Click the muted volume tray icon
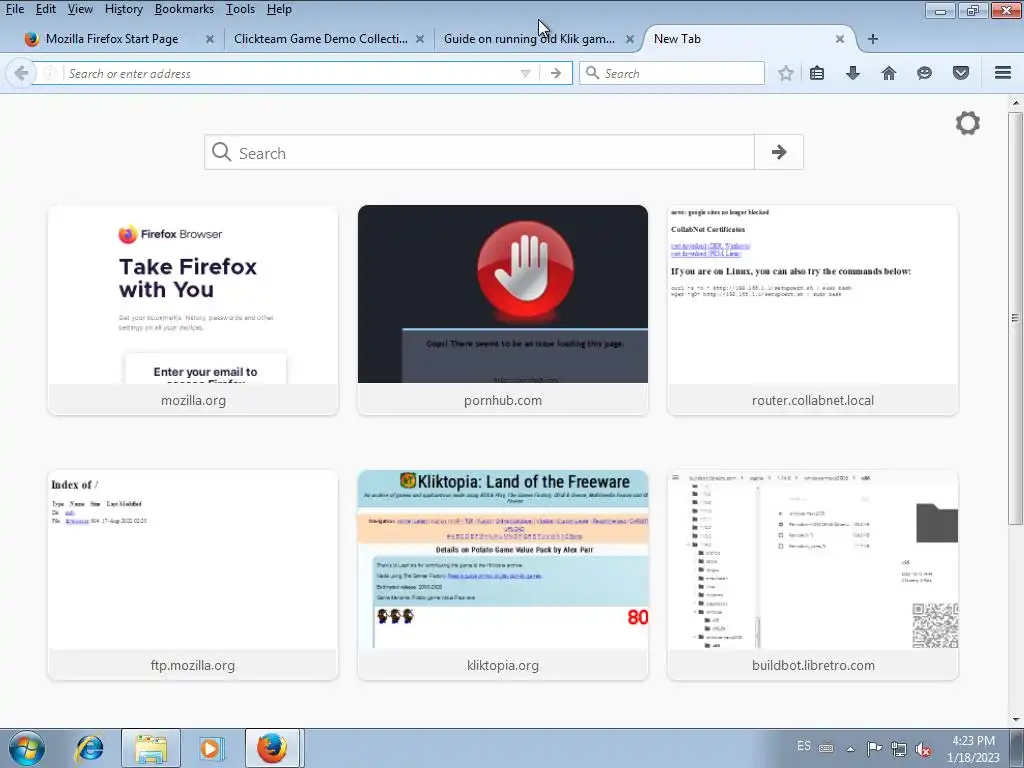The height and width of the screenshot is (768, 1024). 923,749
